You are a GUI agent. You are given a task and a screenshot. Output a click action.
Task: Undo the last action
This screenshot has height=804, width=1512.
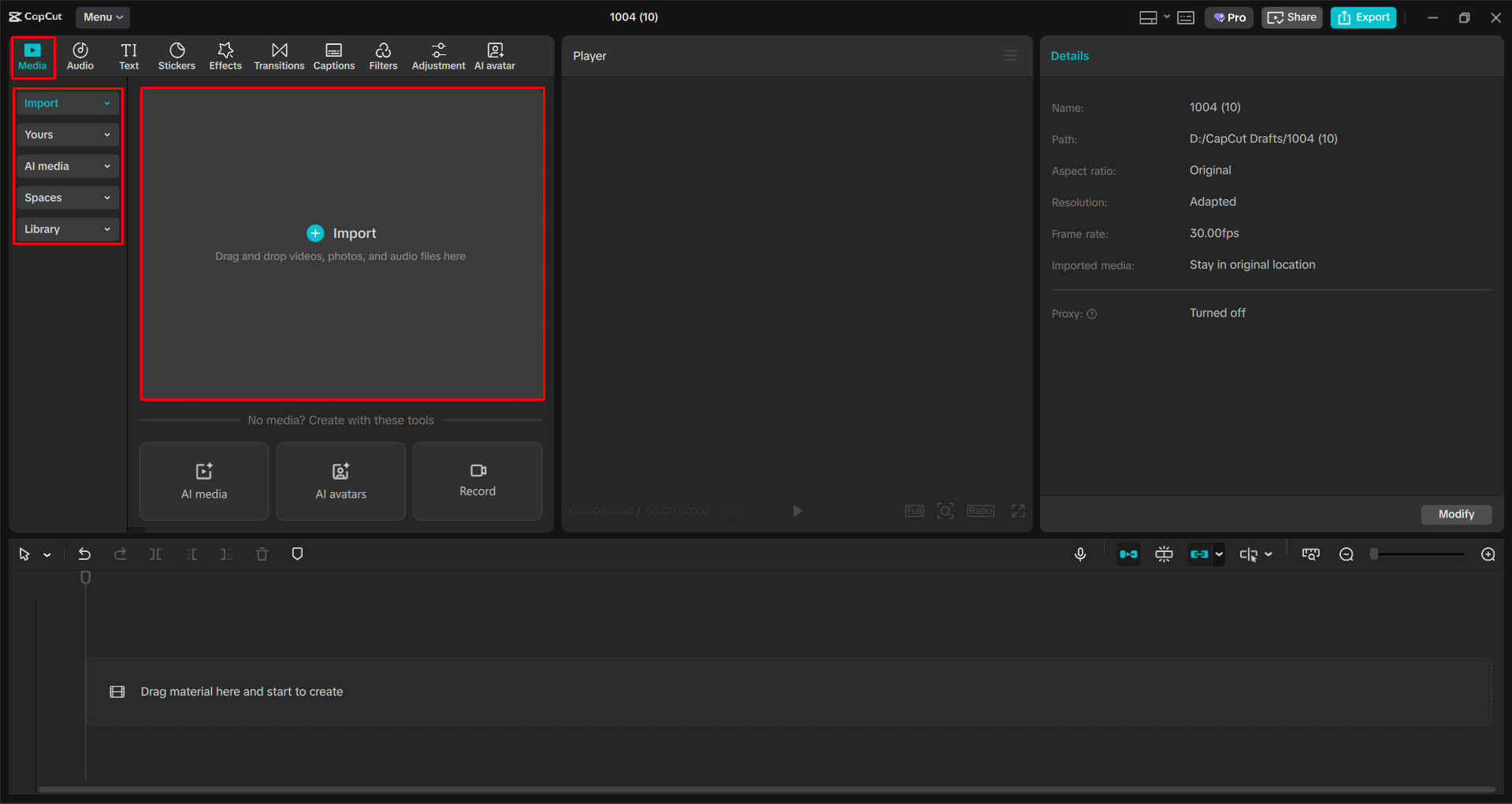84,554
